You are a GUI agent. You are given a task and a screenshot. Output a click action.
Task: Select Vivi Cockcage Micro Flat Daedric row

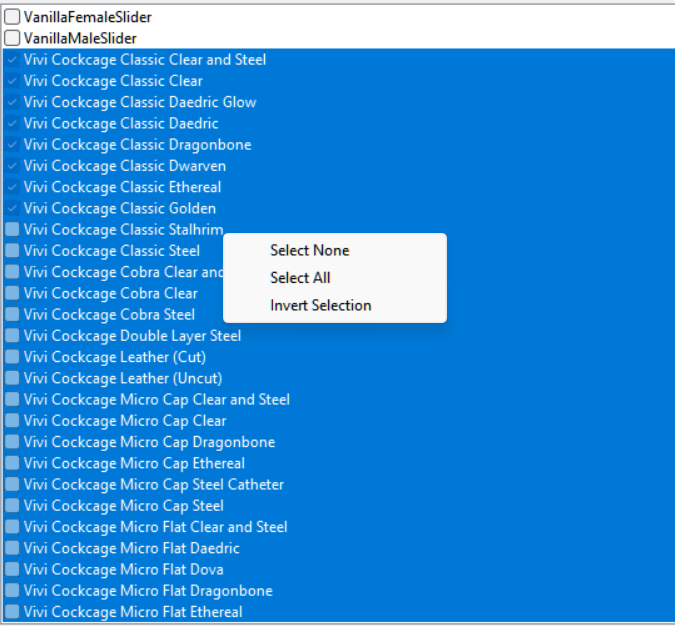click(x=131, y=548)
